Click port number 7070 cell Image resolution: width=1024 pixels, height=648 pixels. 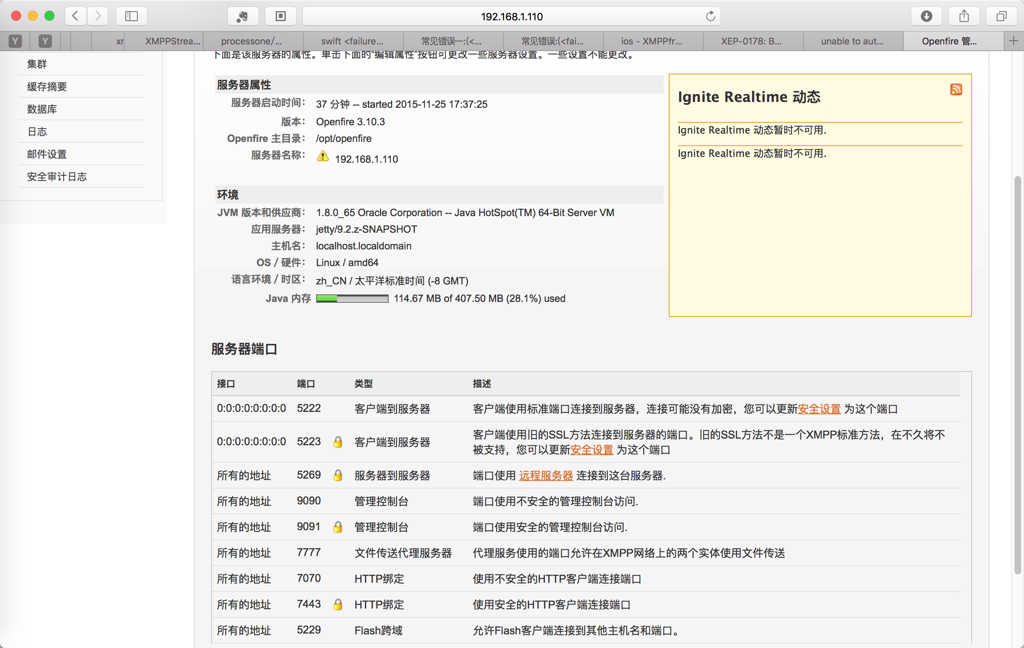click(309, 579)
